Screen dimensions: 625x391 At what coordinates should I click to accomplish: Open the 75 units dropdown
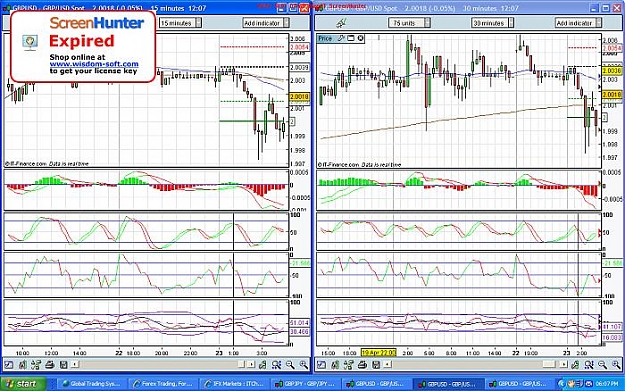click(x=409, y=23)
